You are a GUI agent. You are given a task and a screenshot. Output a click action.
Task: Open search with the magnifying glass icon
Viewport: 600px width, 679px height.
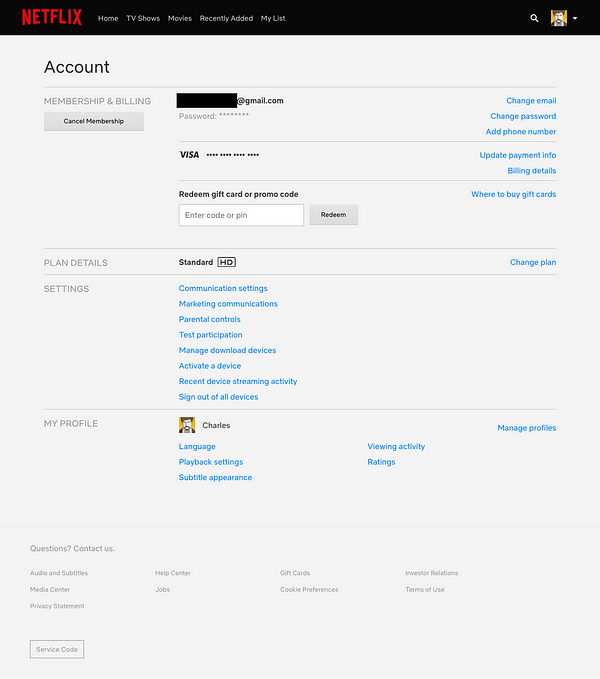(x=534, y=18)
